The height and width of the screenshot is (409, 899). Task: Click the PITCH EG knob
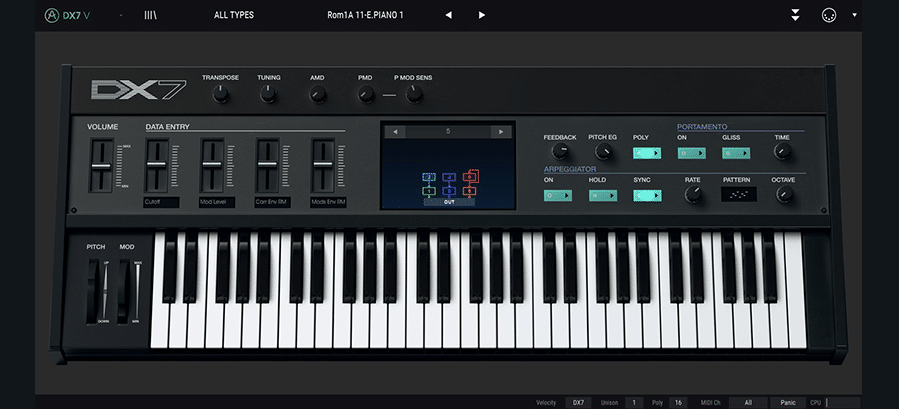(603, 151)
